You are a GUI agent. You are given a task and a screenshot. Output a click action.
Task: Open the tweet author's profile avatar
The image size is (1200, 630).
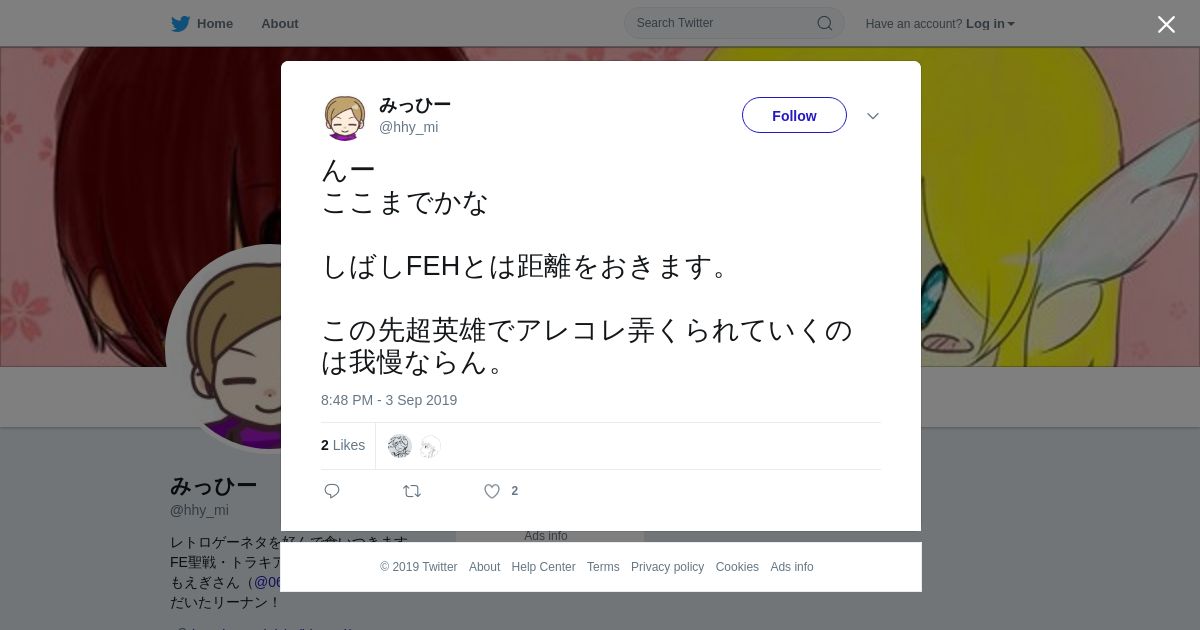(x=345, y=117)
